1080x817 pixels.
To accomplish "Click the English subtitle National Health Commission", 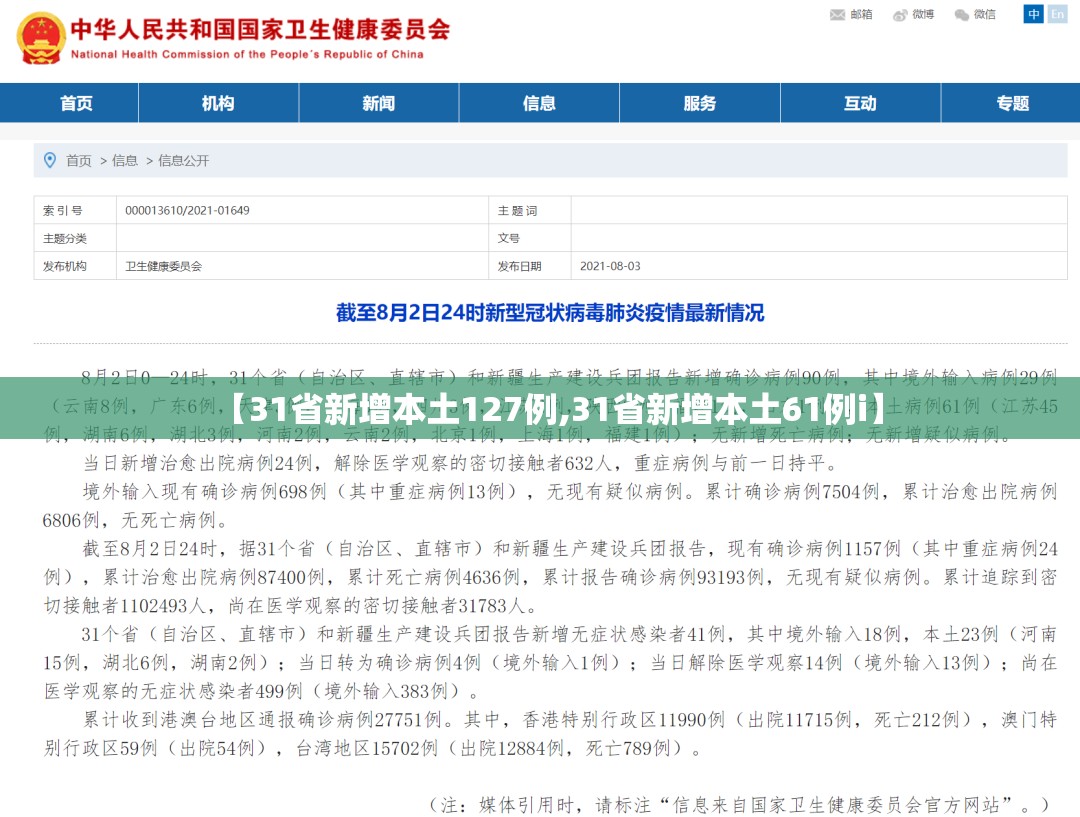I will point(247,54).
